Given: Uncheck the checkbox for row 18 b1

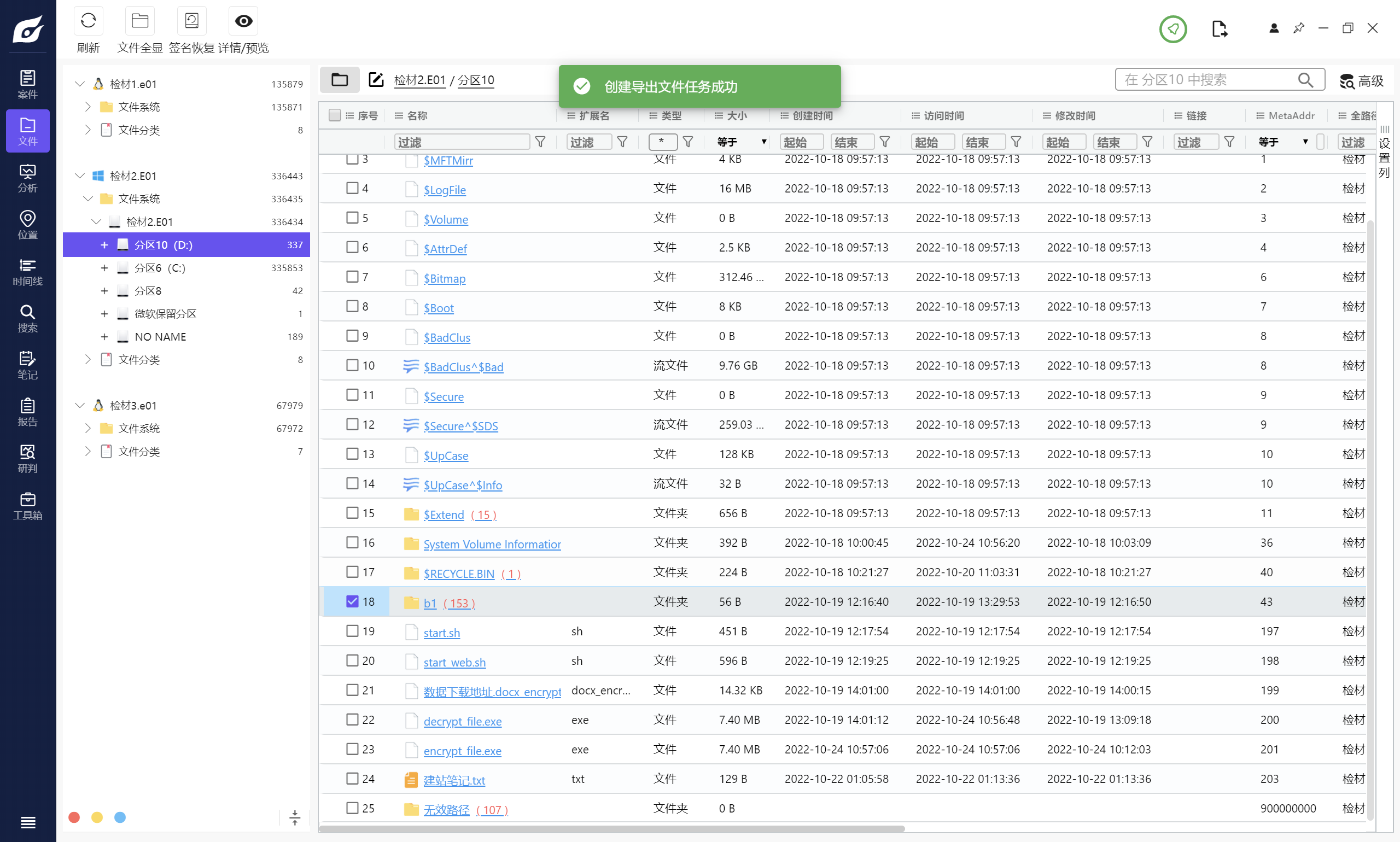Looking at the screenshot, I should coord(352,601).
